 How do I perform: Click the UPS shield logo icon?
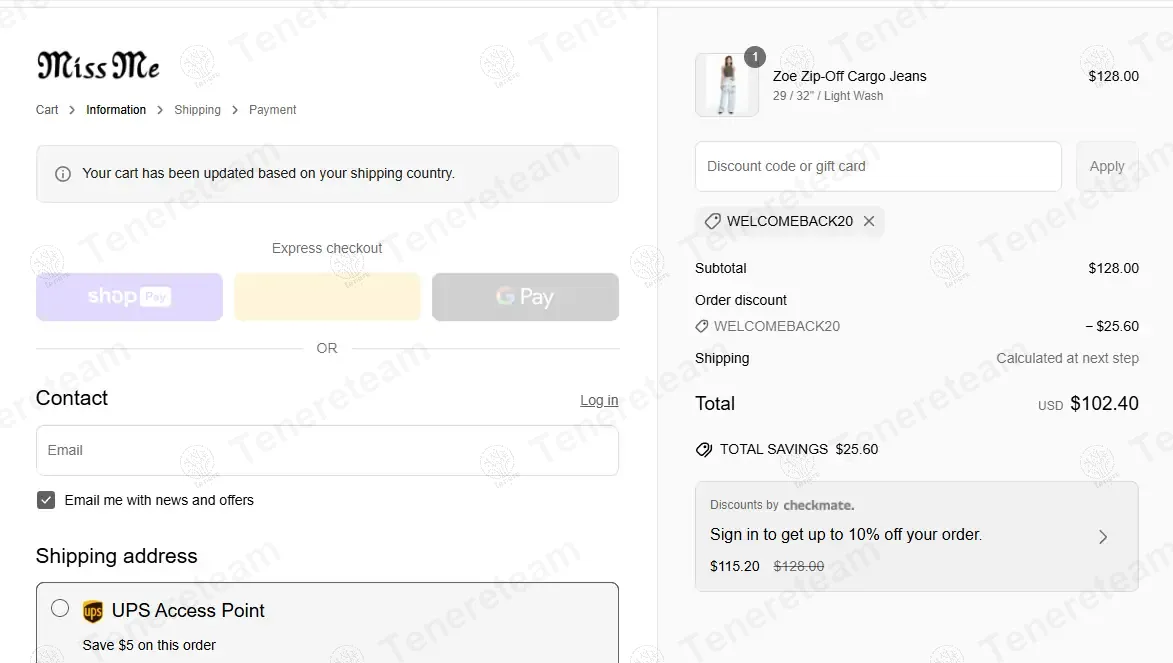click(93, 611)
